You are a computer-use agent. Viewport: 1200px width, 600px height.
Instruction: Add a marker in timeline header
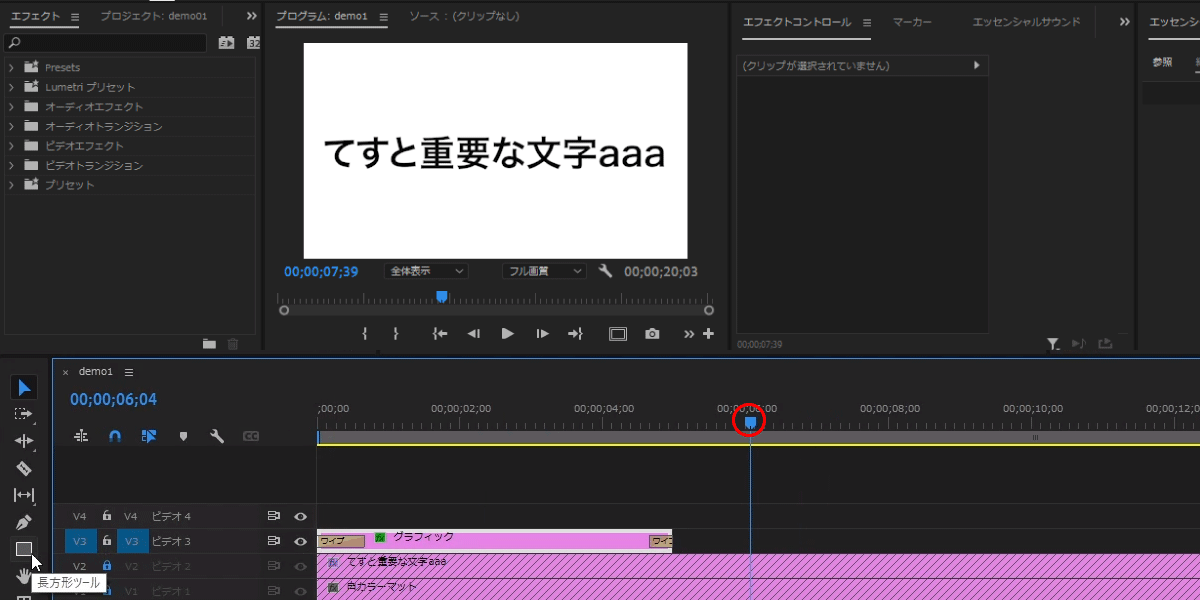point(183,436)
